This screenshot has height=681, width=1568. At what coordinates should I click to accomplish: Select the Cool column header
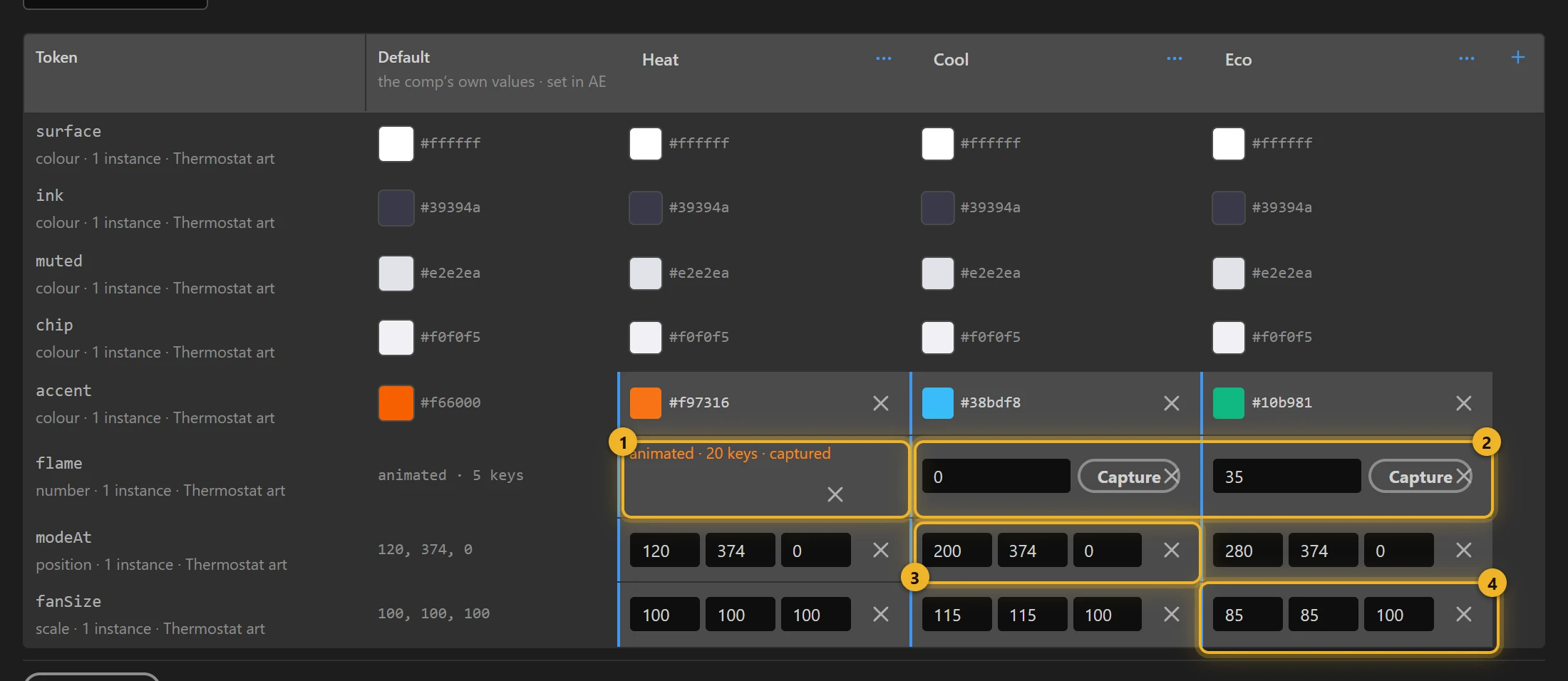click(x=951, y=60)
